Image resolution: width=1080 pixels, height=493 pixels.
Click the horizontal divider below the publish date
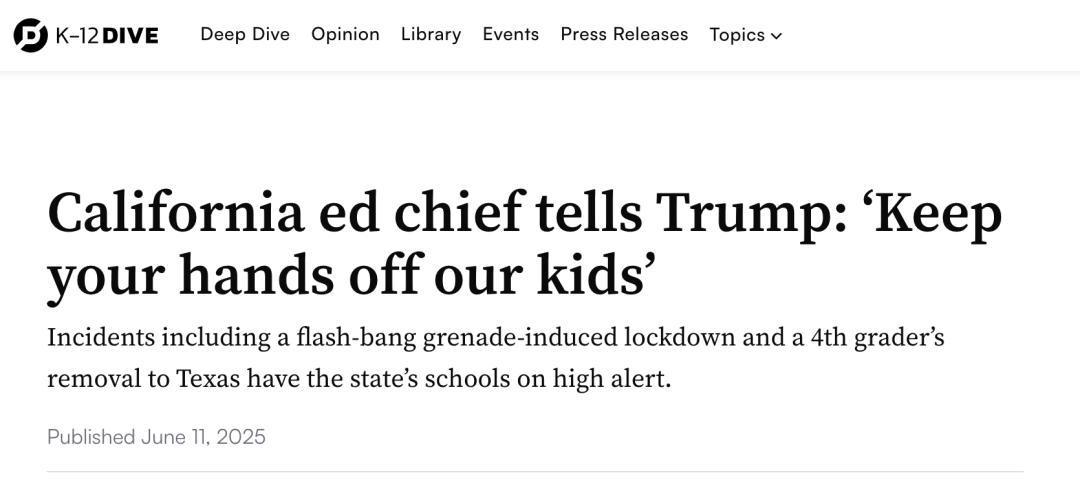tap(535, 472)
